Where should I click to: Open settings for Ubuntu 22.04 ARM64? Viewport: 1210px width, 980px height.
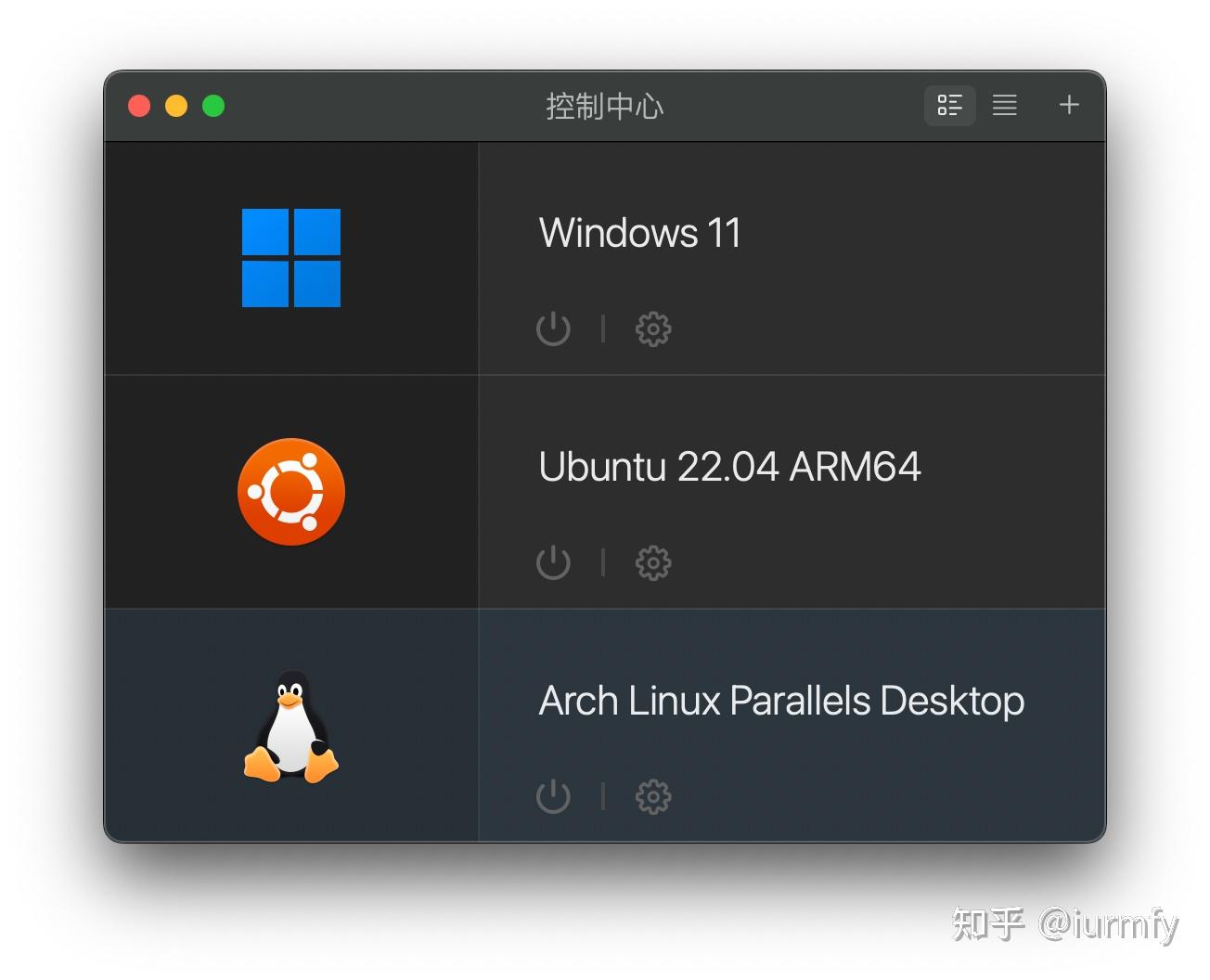pos(652,562)
